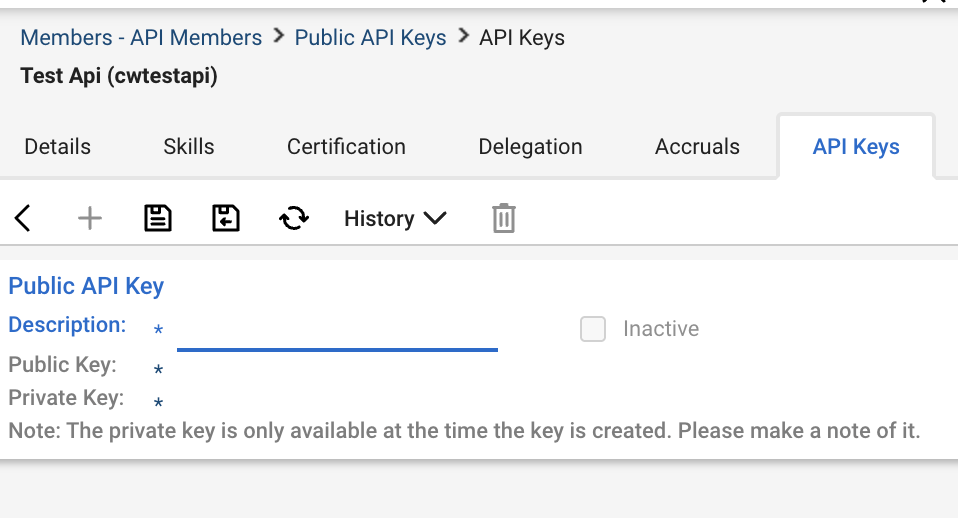Click the refresh arrows icon
The width and height of the screenshot is (958, 518).
[294, 218]
